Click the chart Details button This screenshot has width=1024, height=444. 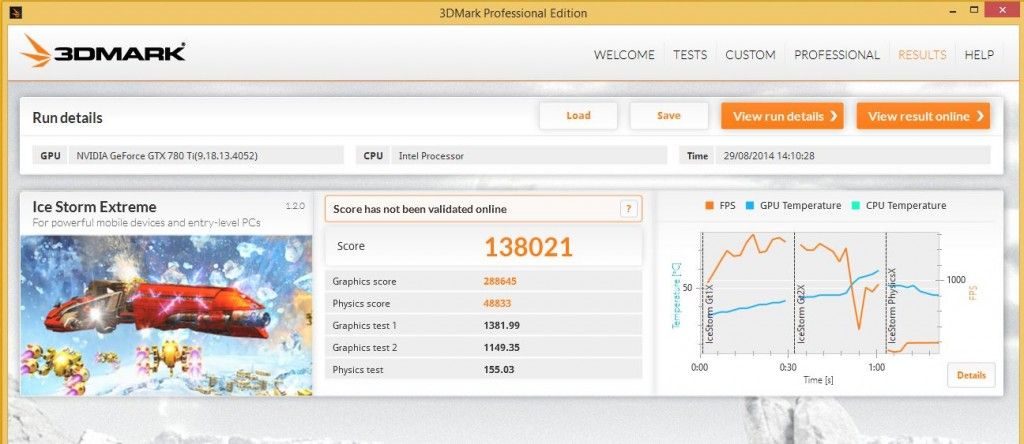pos(971,375)
